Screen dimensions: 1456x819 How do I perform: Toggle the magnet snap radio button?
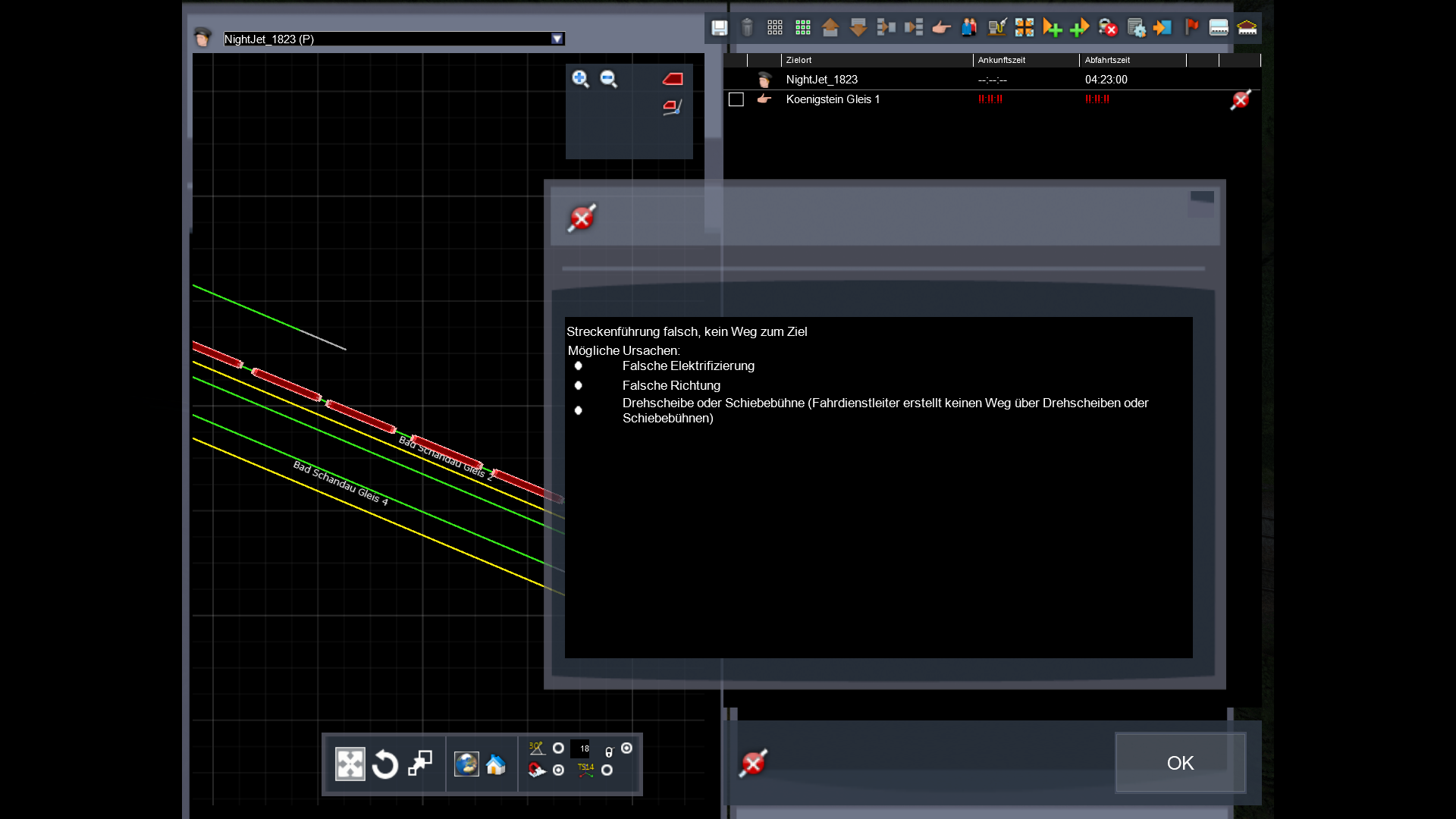point(558,770)
